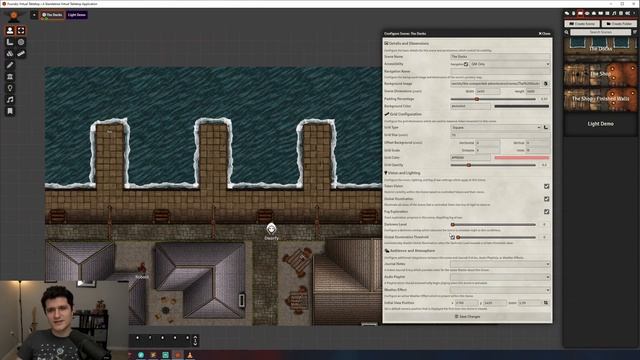Pick the Measure Distance ruler sub-tool
The image size is (640, 360).
point(21,53)
